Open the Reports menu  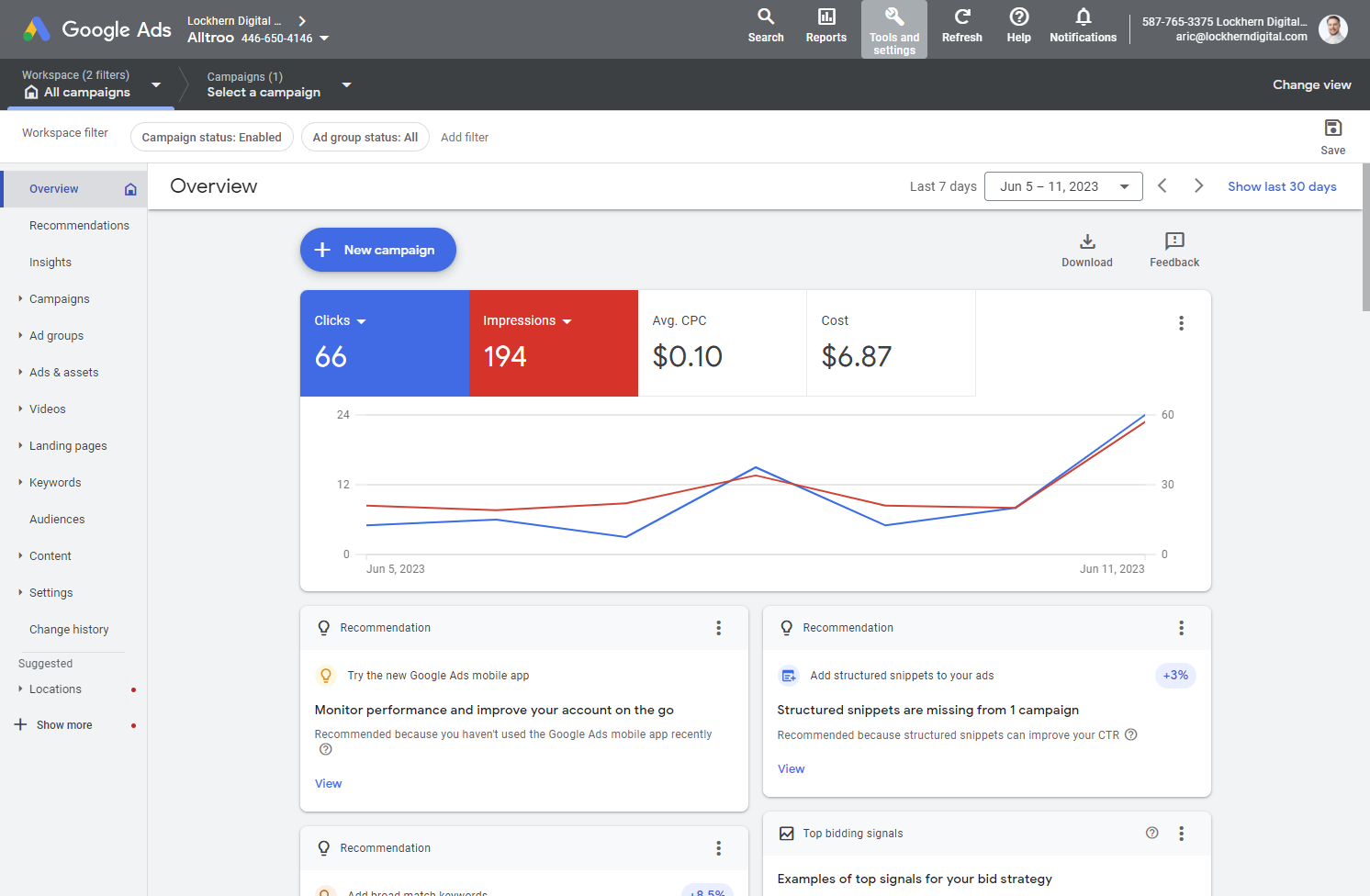click(x=826, y=26)
